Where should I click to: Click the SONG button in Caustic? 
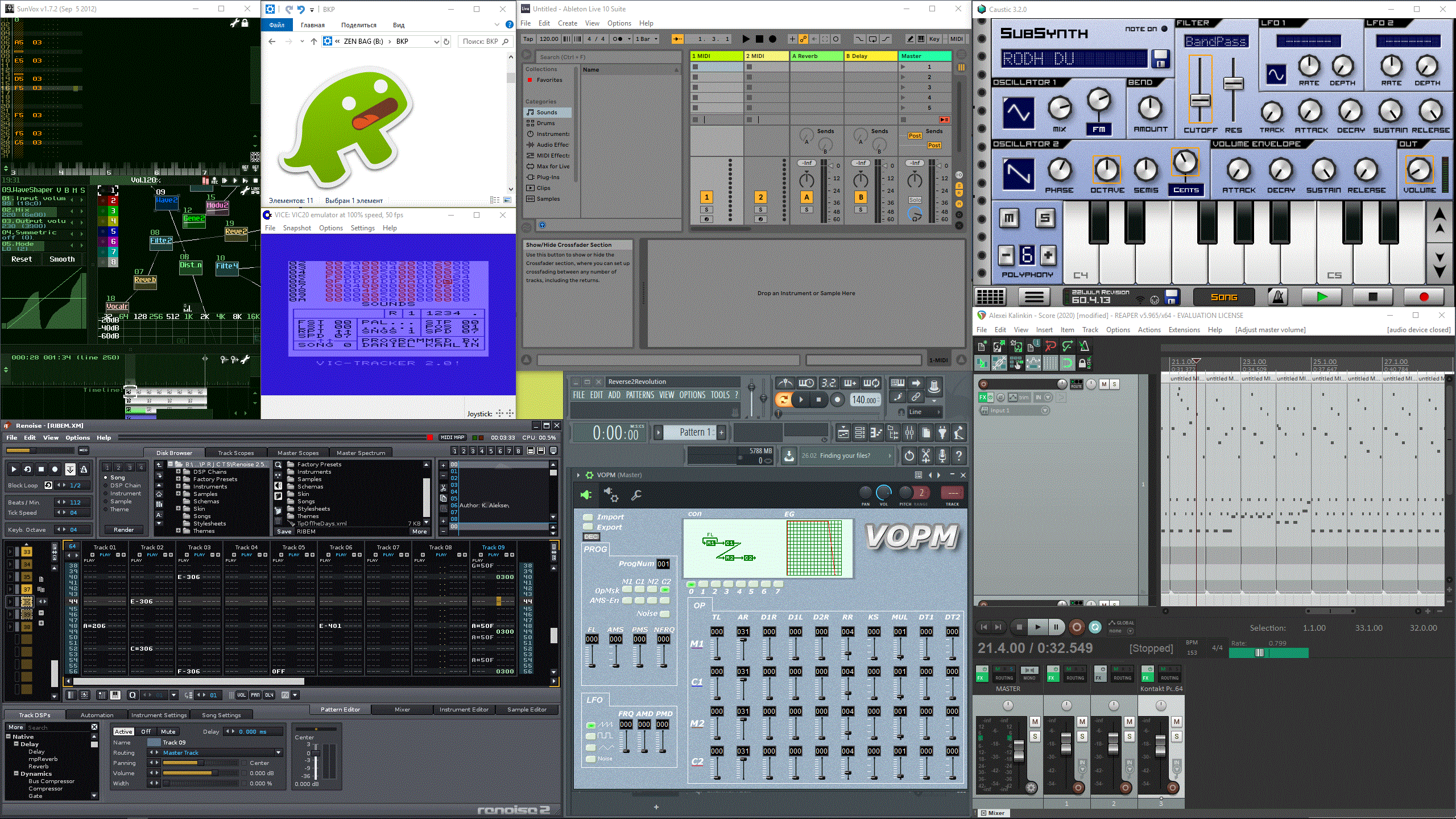pyautogui.click(x=1224, y=297)
